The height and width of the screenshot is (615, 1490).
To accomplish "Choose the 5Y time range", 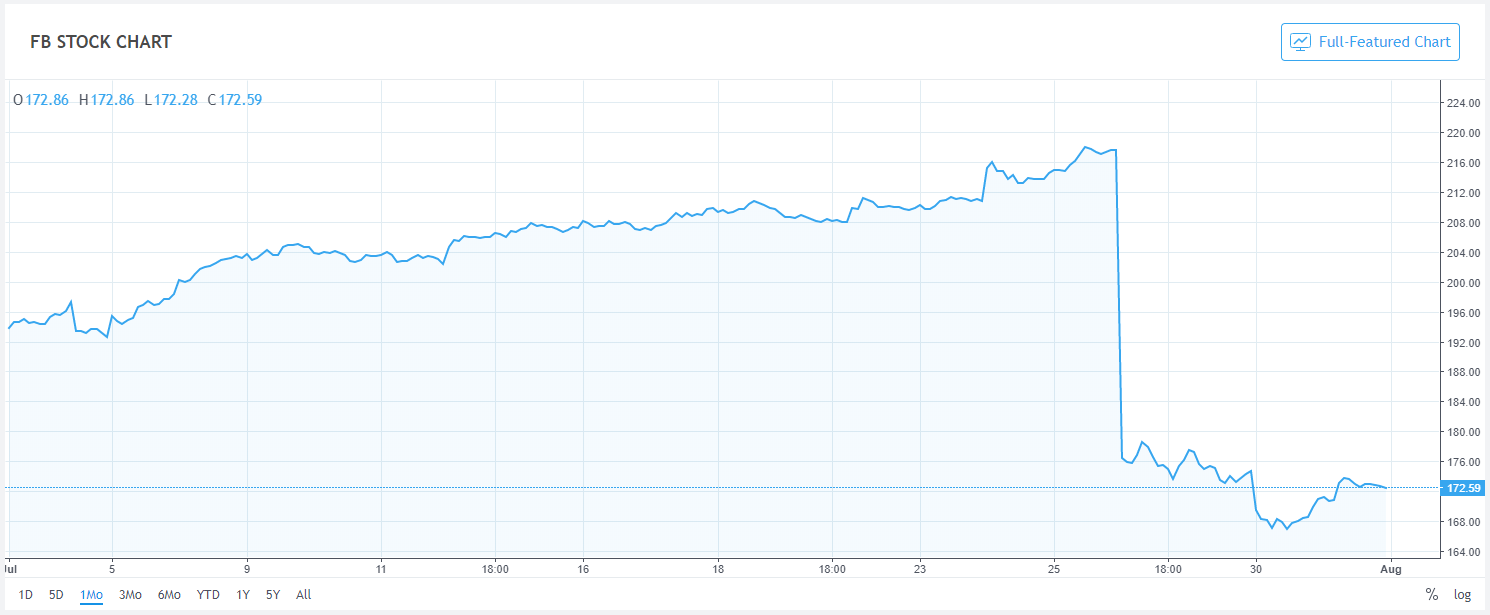I will (273, 595).
